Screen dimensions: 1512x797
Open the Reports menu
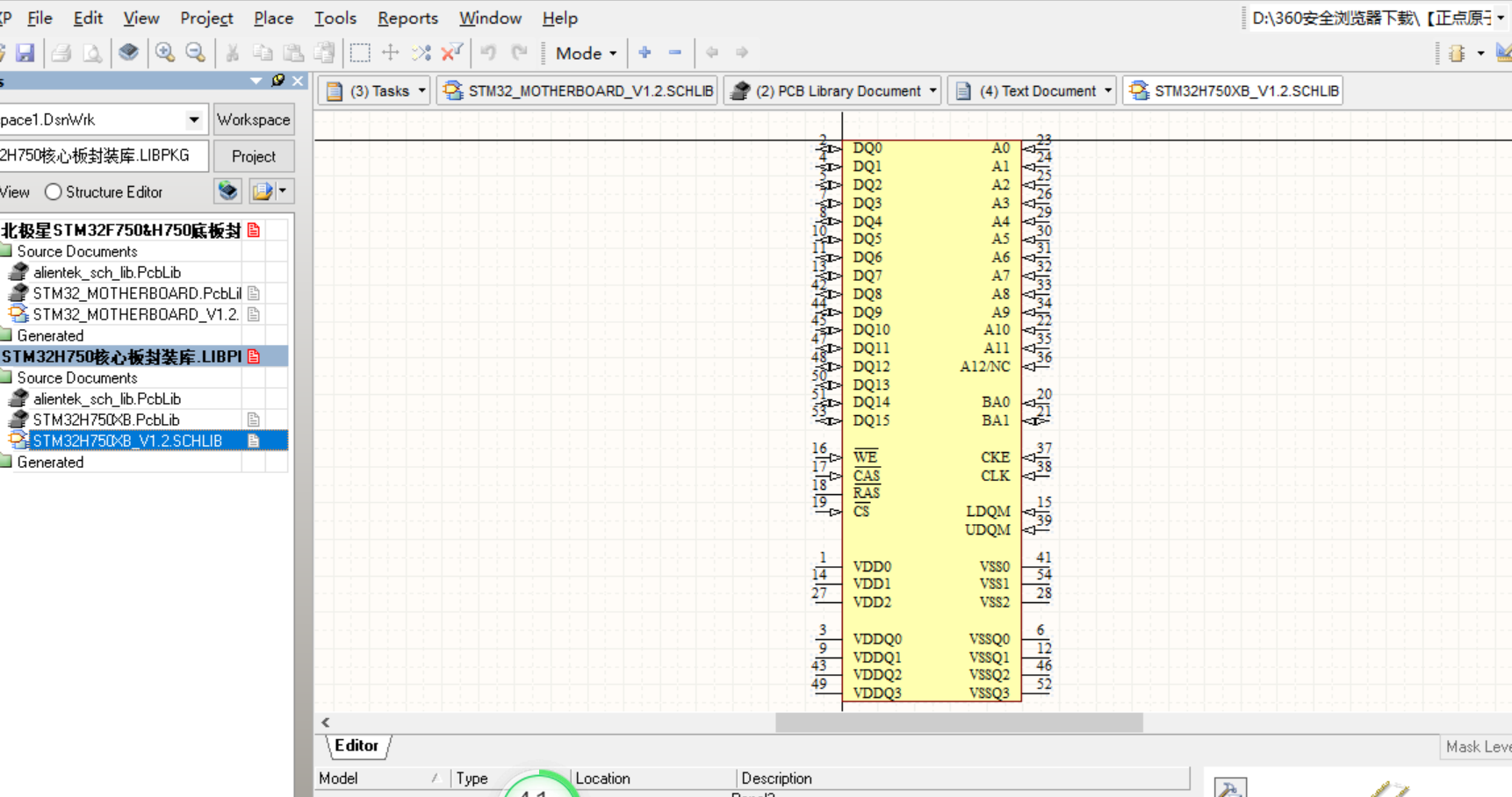coord(407,18)
